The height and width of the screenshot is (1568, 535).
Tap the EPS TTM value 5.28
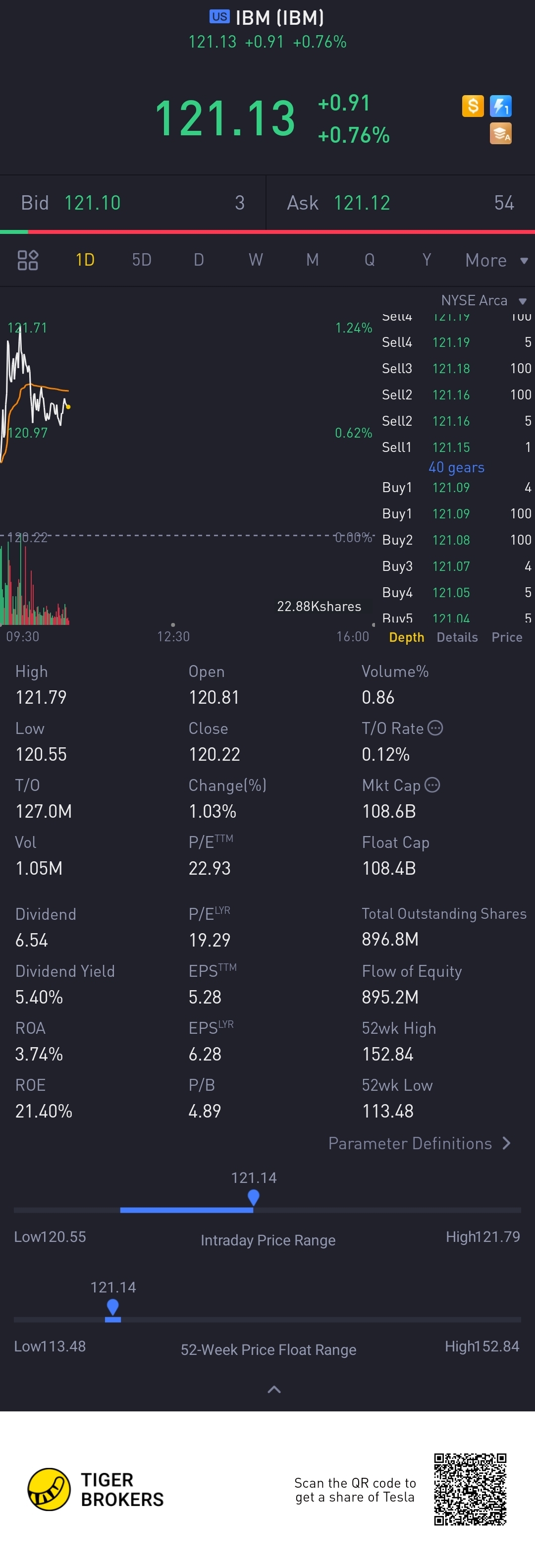[x=205, y=998]
